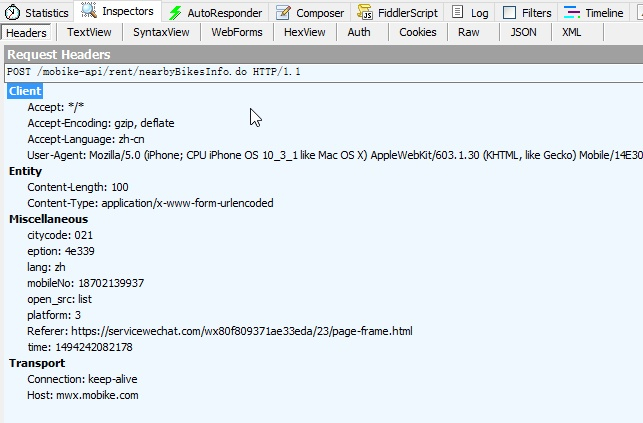Collapse the Transport headers group
The width and height of the screenshot is (643, 423).
tap(37, 363)
